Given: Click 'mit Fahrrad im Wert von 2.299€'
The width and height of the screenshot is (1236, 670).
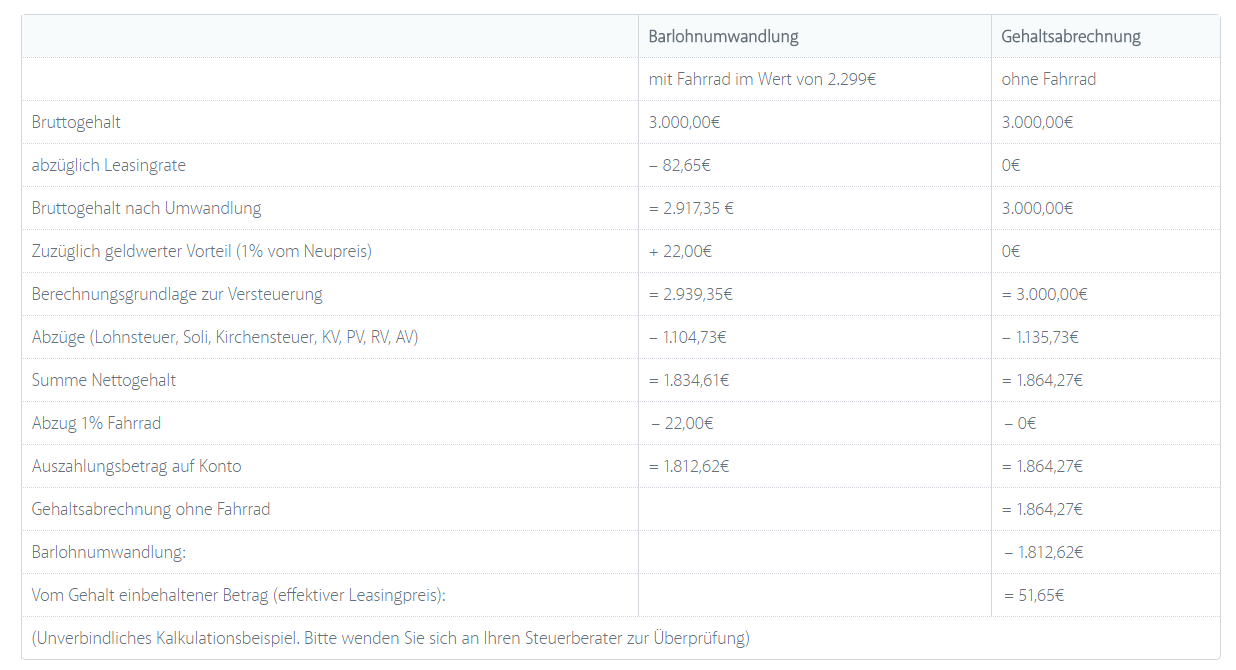Looking at the screenshot, I should (x=762, y=79).
